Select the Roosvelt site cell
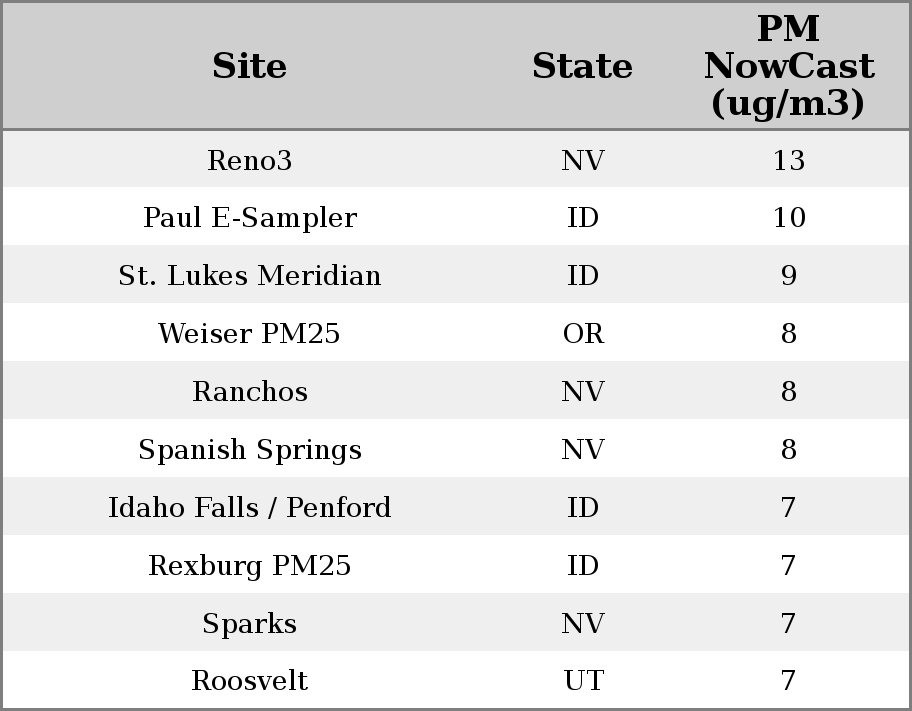 pos(249,681)
